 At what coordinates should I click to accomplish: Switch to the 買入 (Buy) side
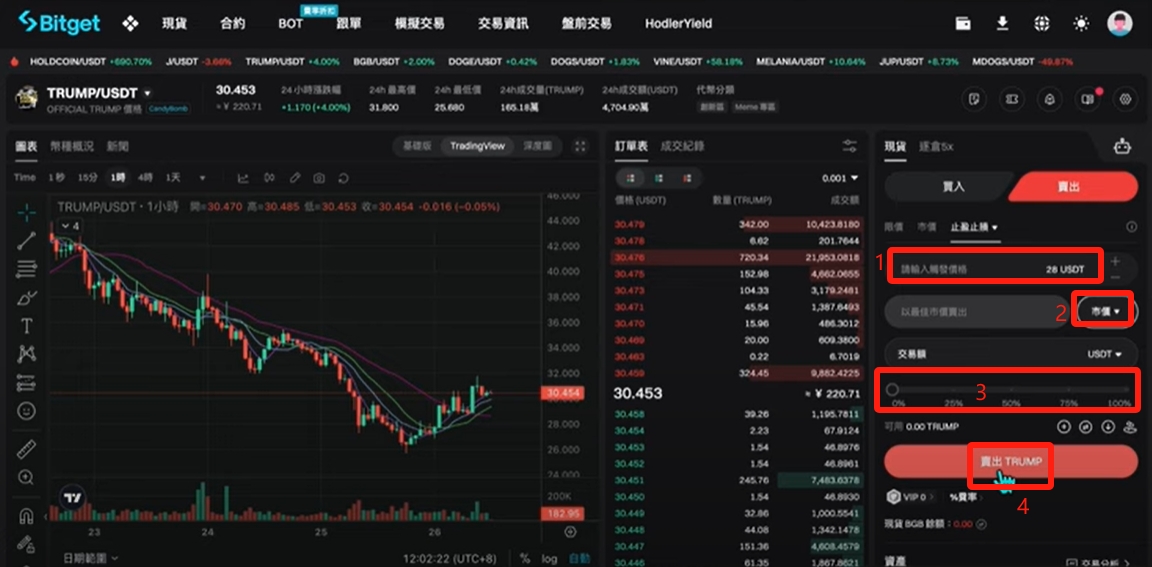(953, 187)
